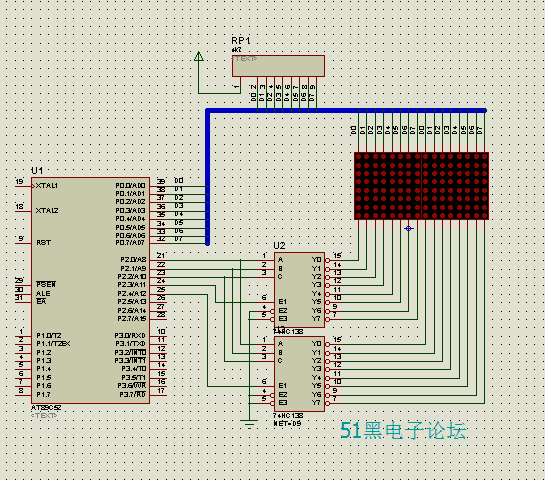
Task: Click the XTAL1 pin on U1
Action: pyautogui.click(x=47, y=186)
